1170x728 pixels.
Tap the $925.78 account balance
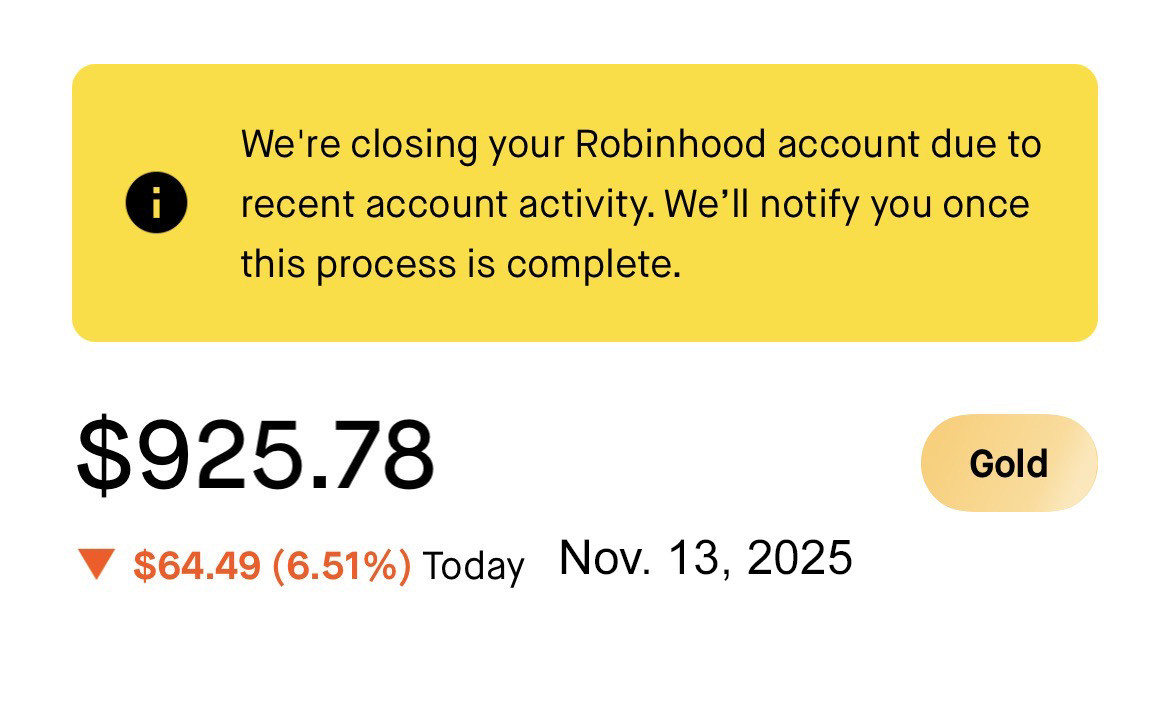(256, 456)
